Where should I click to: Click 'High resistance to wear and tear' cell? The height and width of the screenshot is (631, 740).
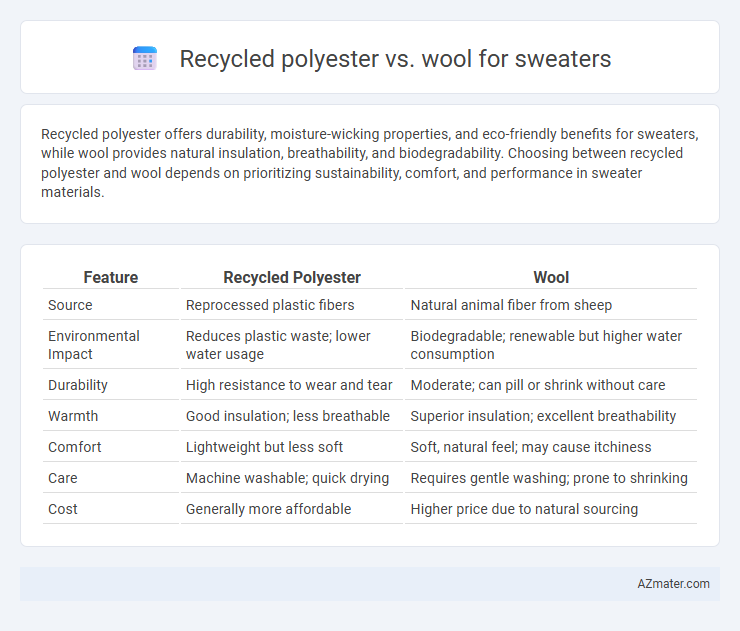tap(289, 385)
